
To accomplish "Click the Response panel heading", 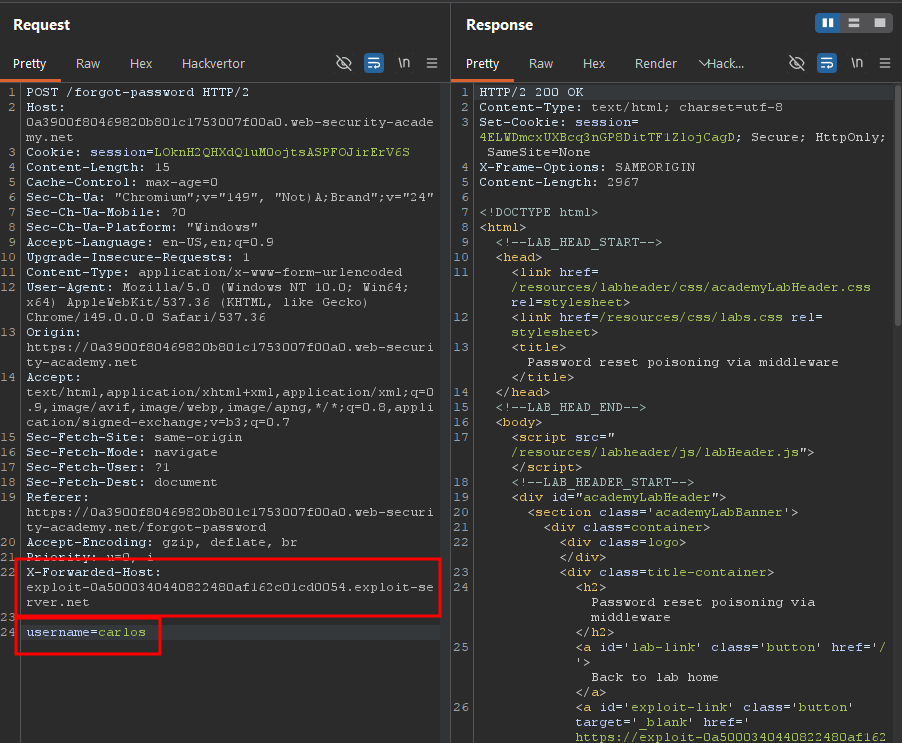I will pos(499,25).
